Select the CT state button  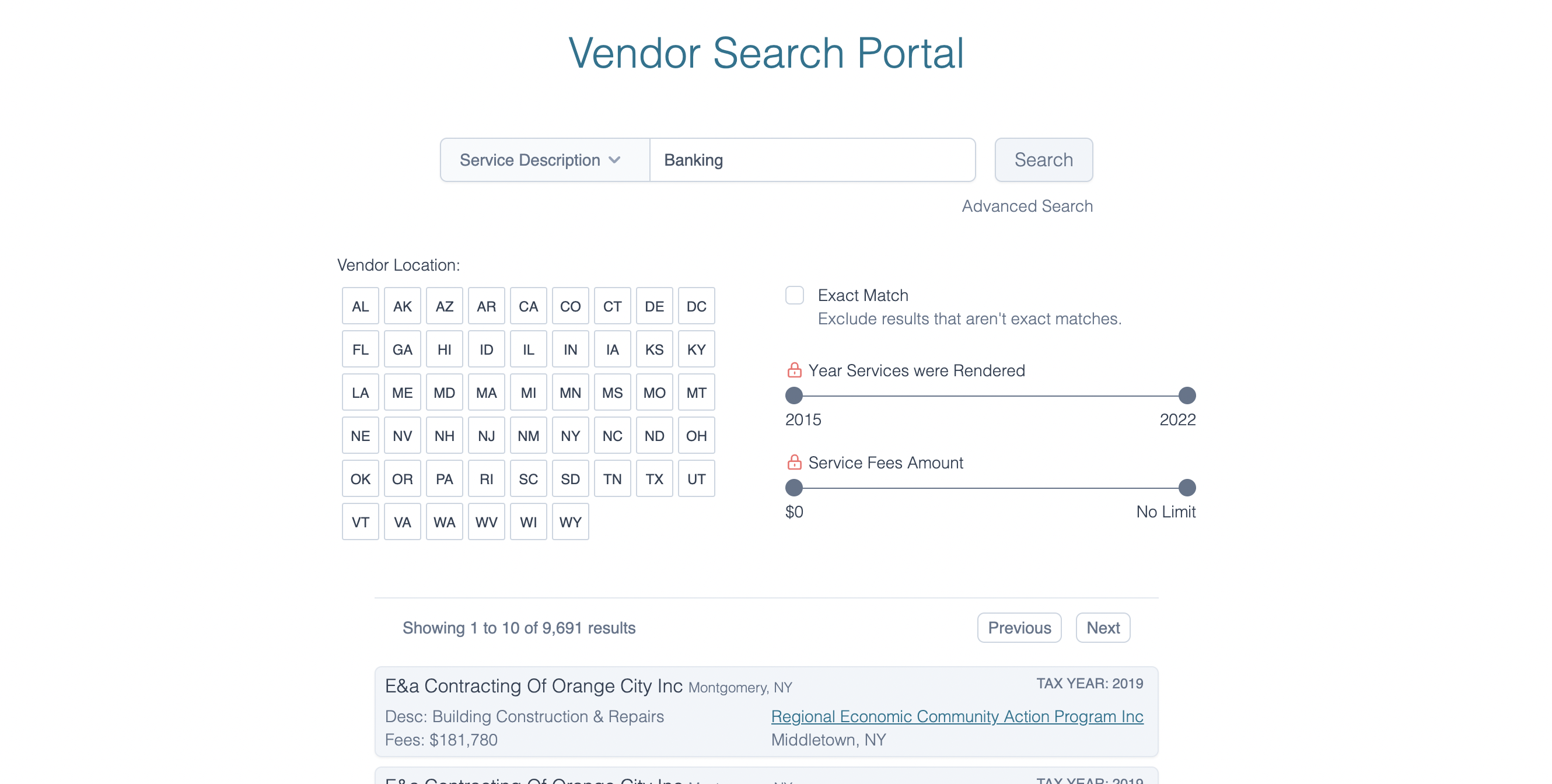click(612, 306)
